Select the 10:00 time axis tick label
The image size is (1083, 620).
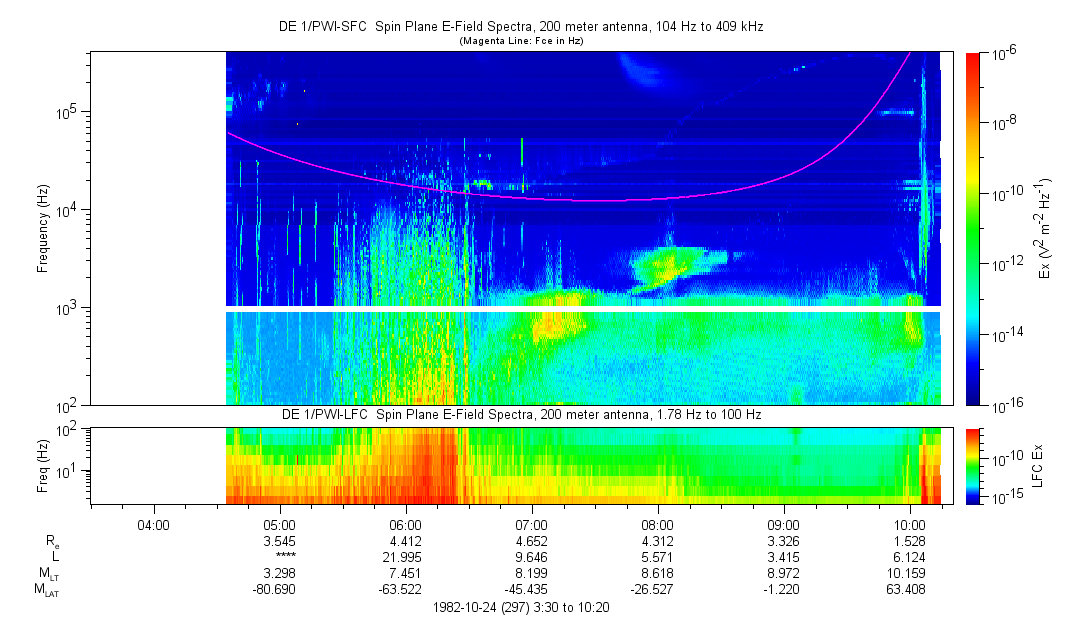pyautogui.click(x=909, y=524)
